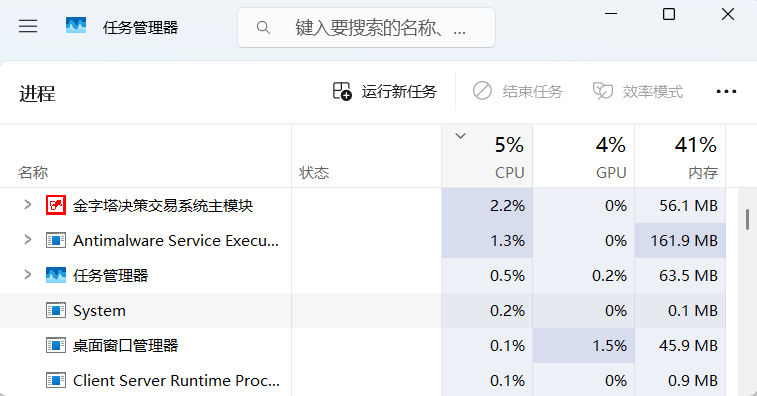Image resolution: width=757 pixels, height=396 pixels.
Task: Click the 运行新任务 button
Action: coord(385,91)
